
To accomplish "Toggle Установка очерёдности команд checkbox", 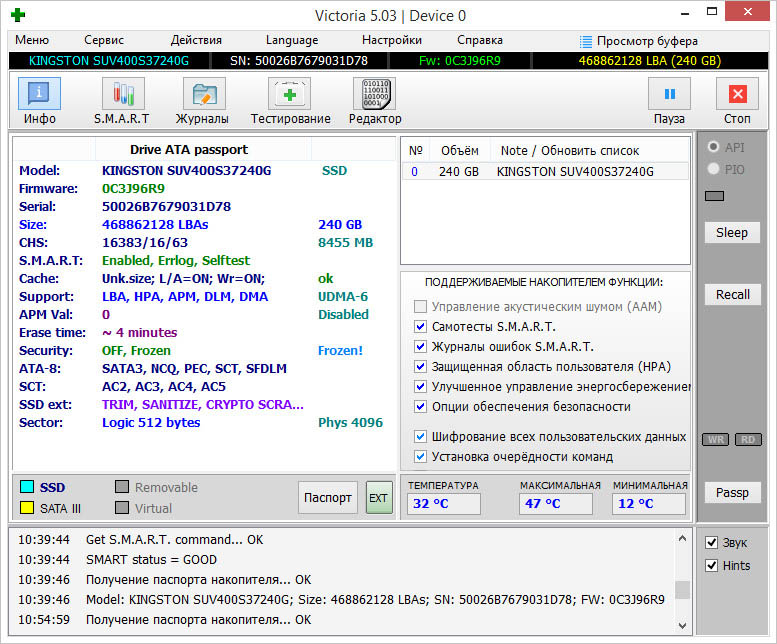I will click(420, 456).
